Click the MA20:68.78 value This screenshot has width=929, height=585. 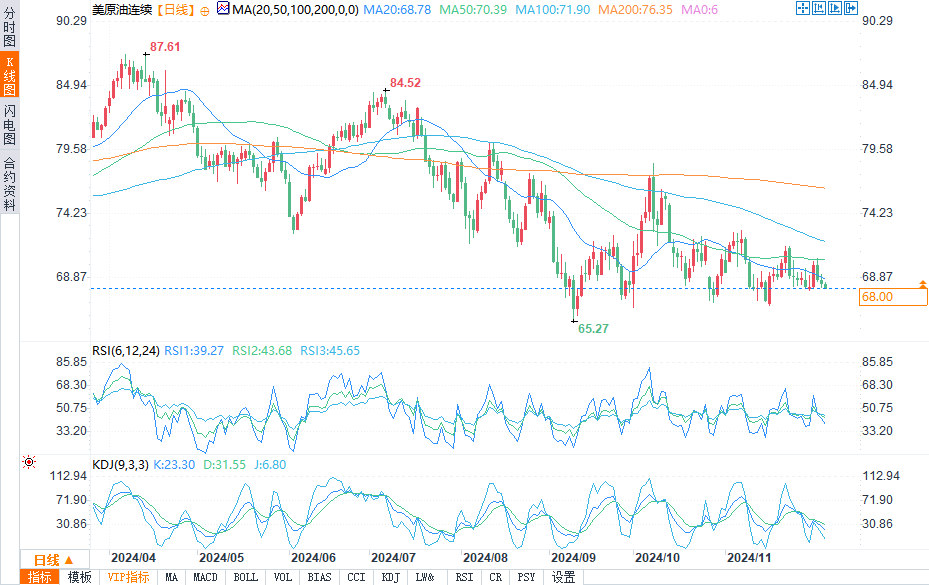(397, 9)
